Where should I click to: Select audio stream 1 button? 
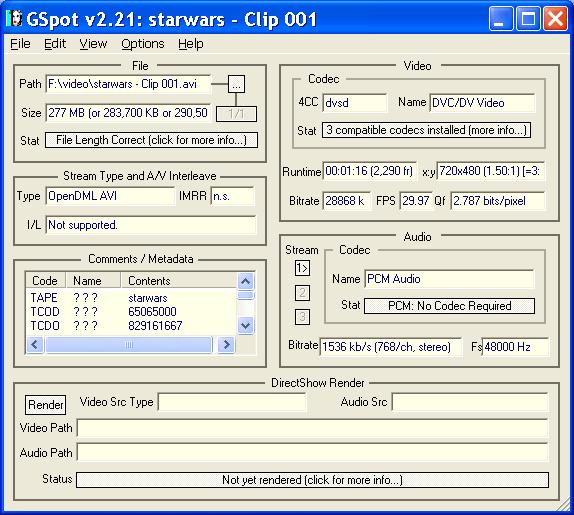(302, 268)
